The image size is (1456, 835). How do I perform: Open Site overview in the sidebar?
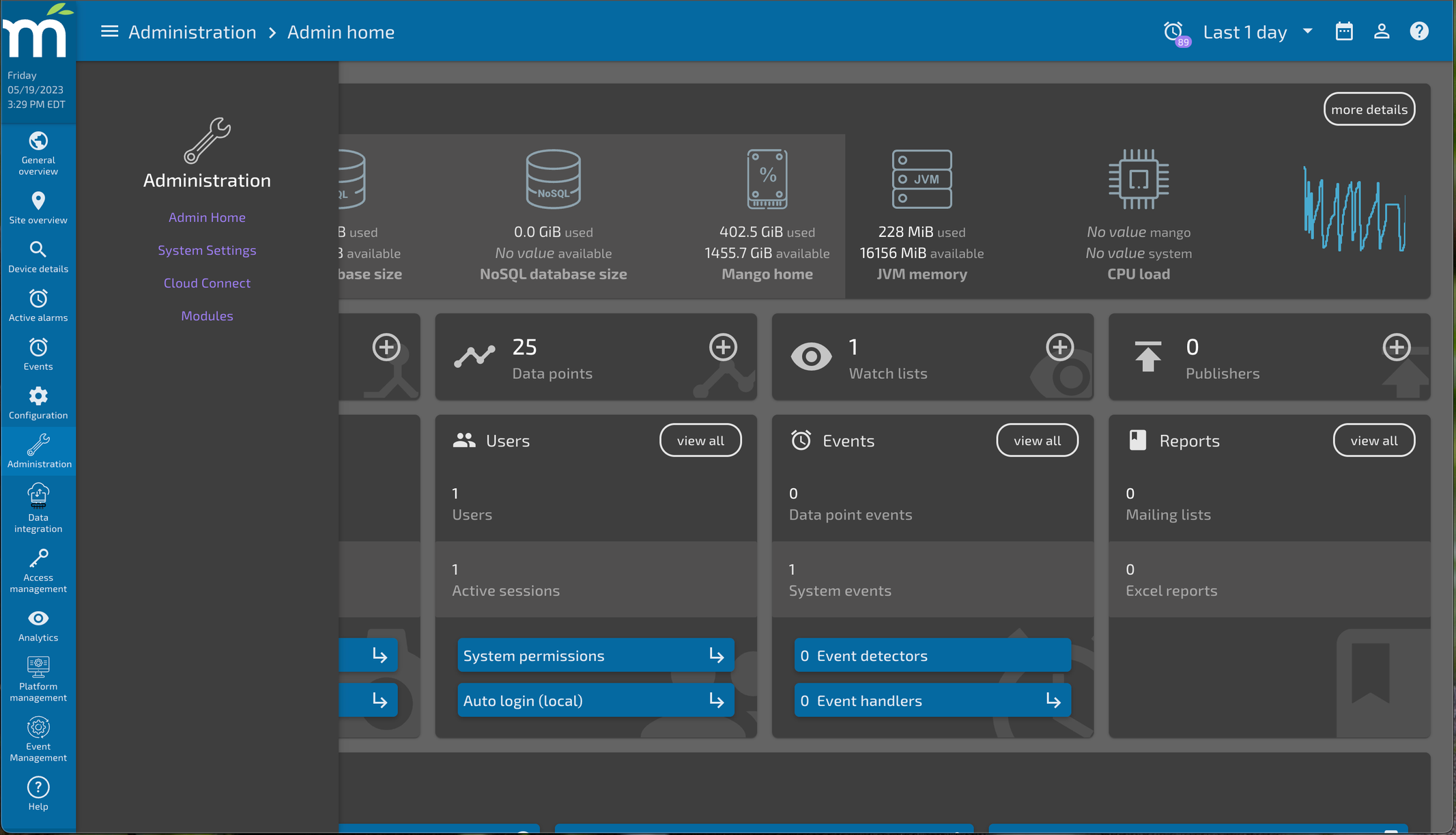[38, 208]
